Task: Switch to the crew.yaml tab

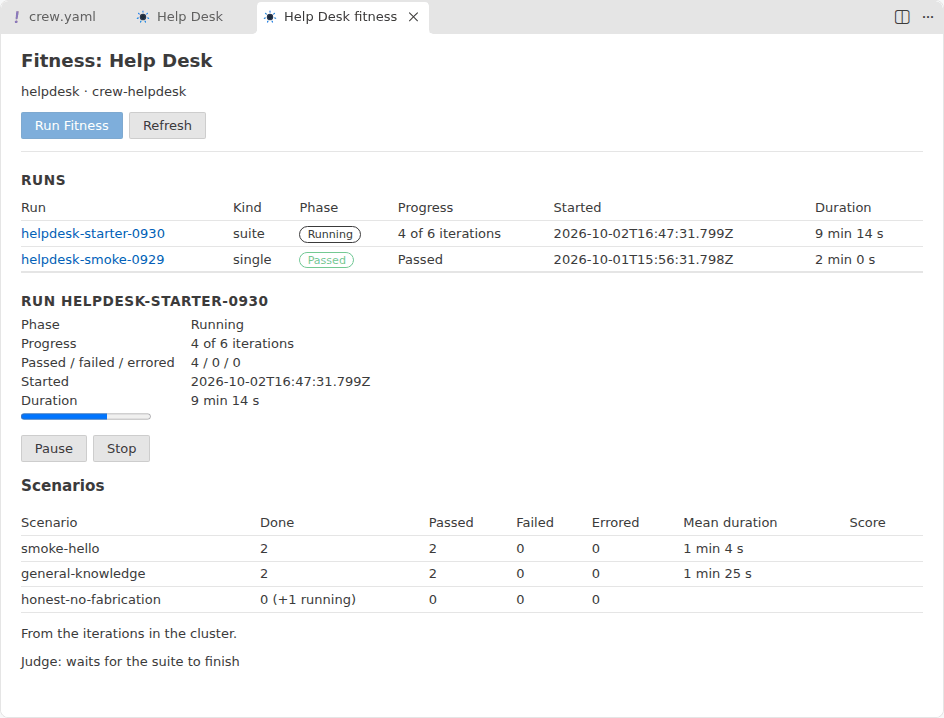Action: [x=54, y=17]
